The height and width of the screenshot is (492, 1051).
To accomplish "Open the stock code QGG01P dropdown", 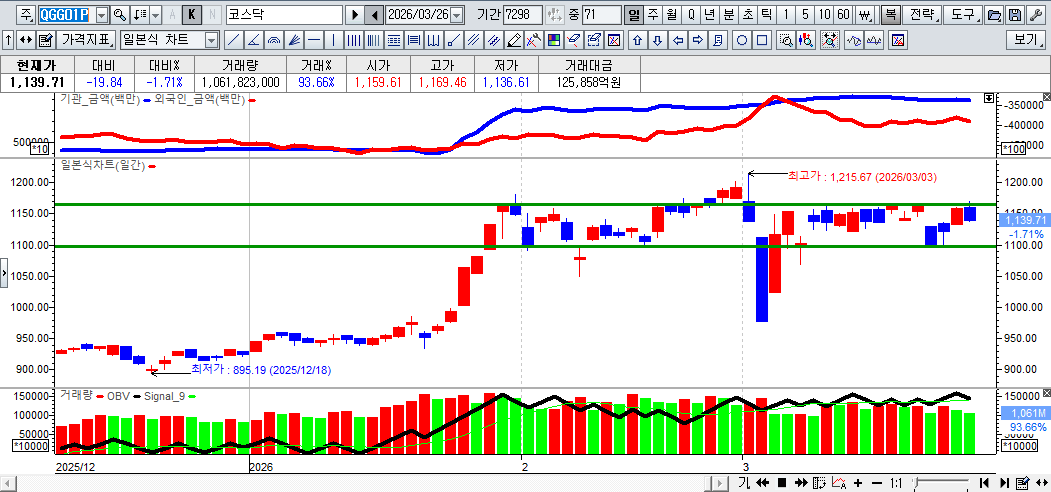I will click(101, 16).
